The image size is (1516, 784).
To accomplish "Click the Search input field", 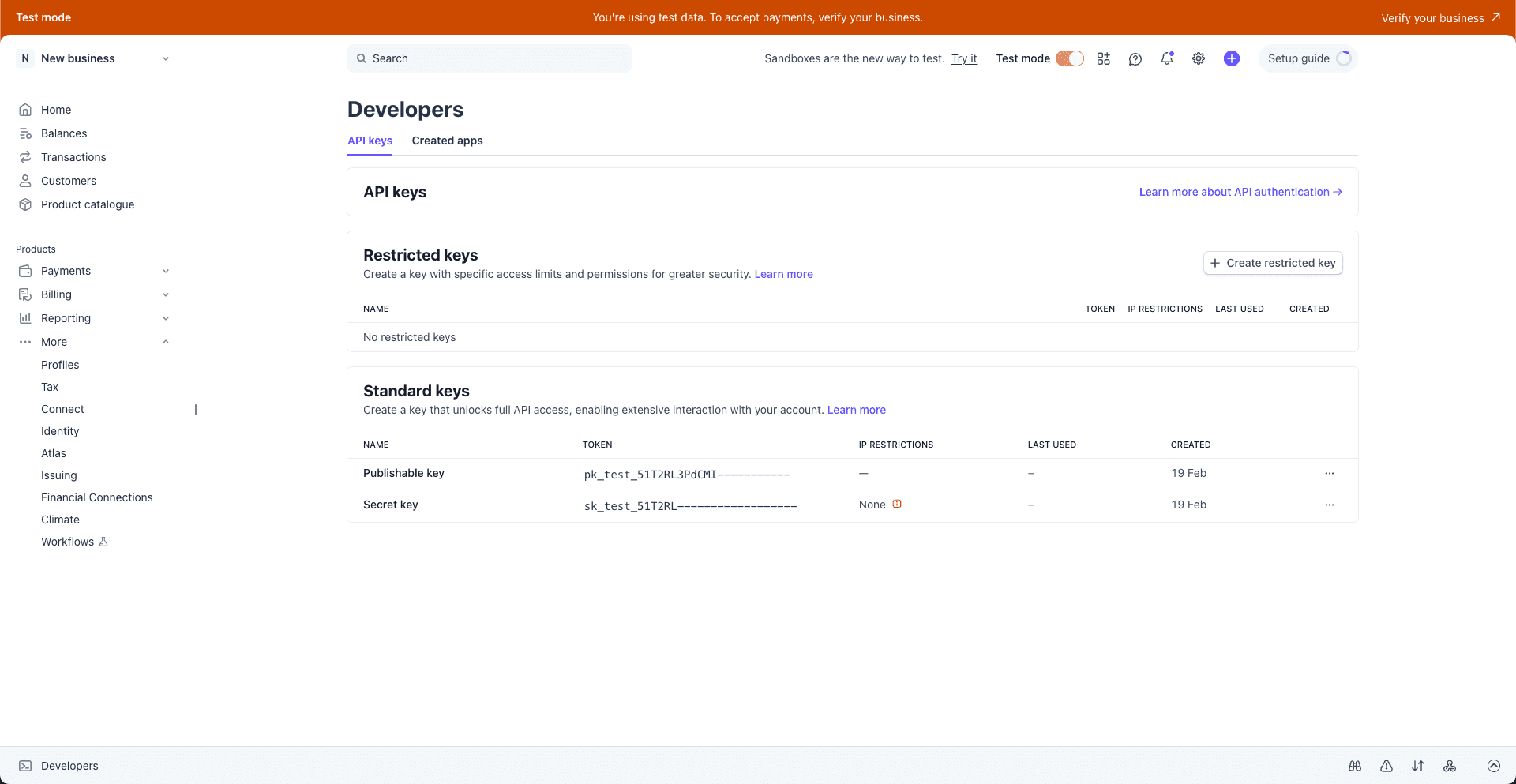I will (x=490, y=58).
